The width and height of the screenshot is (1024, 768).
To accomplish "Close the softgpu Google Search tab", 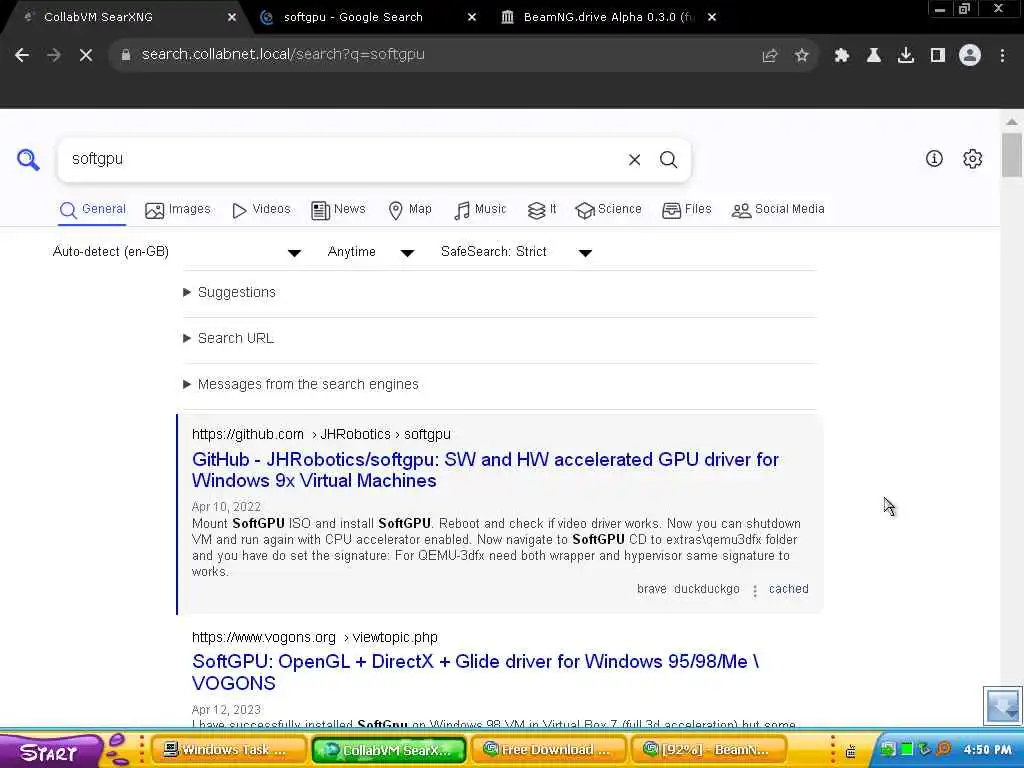I will coord(472,18).
